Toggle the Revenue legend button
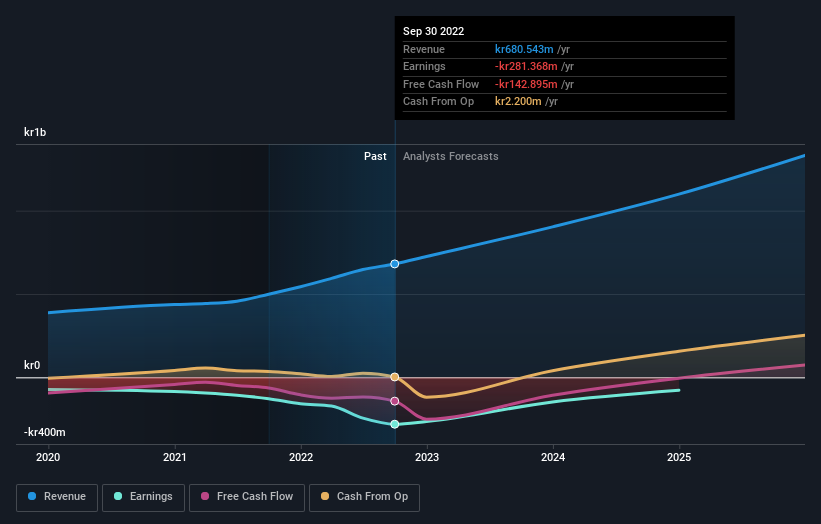 57,497
